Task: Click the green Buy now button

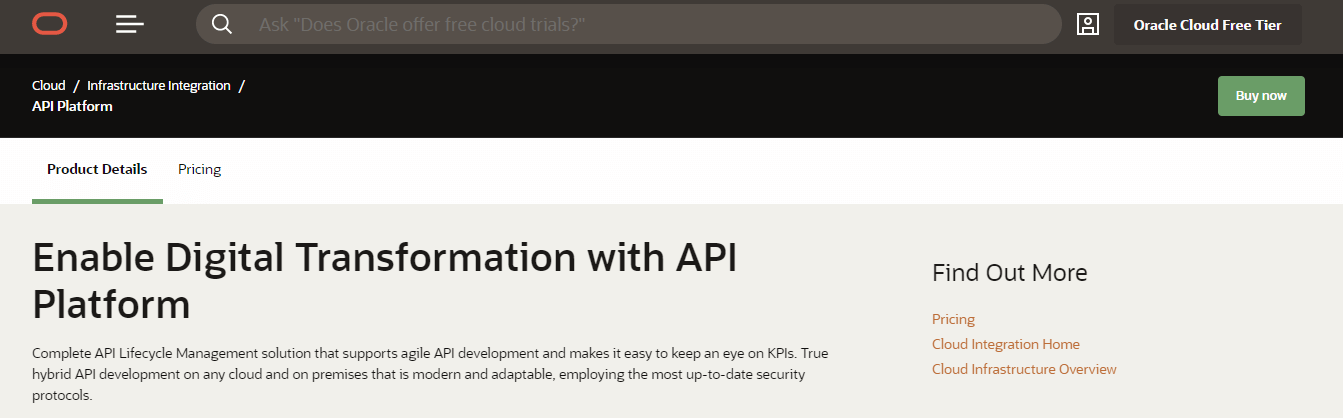Action: point(1261,96)
